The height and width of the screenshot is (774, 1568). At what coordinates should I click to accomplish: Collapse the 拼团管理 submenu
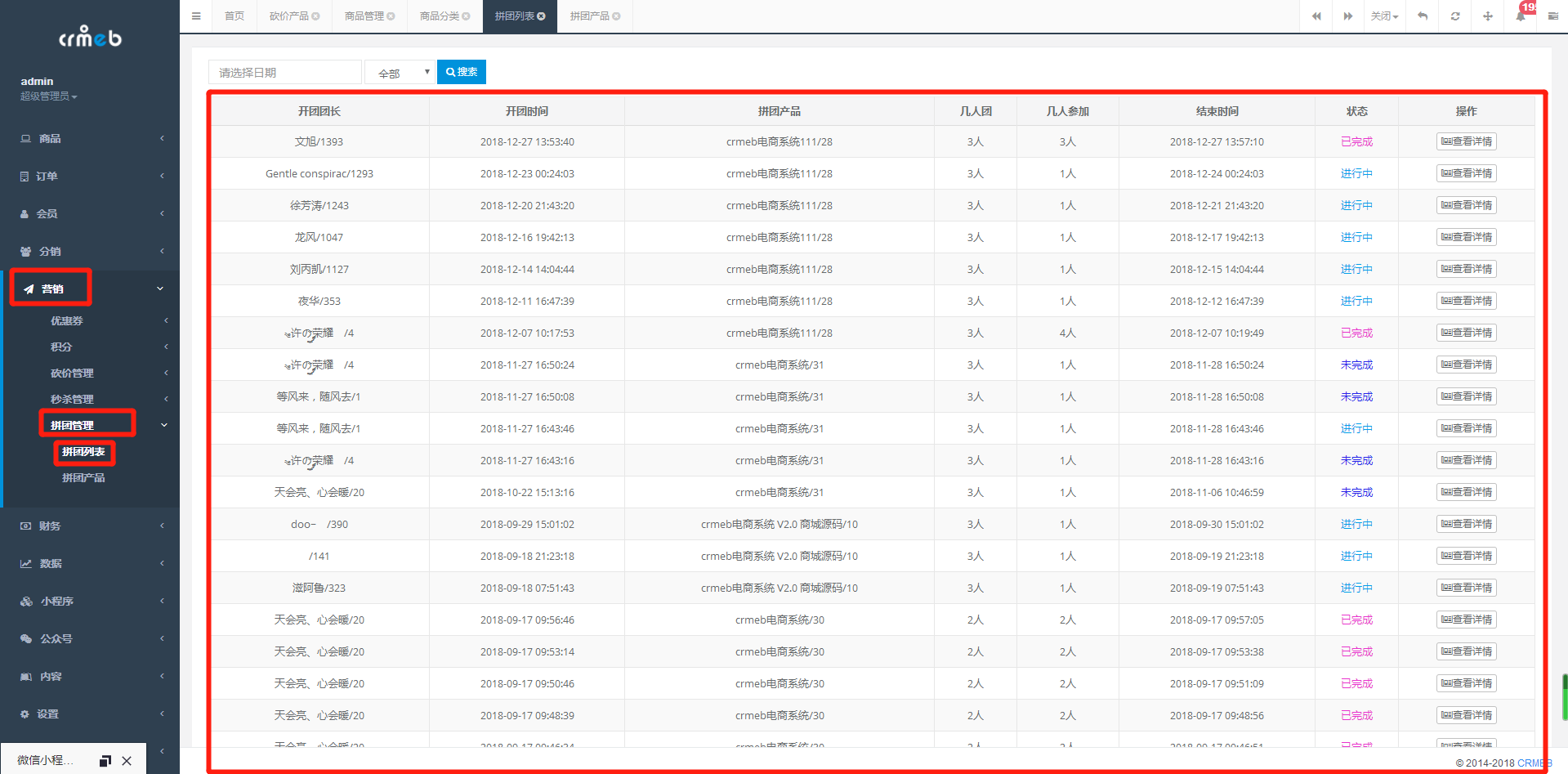(90, 426)
